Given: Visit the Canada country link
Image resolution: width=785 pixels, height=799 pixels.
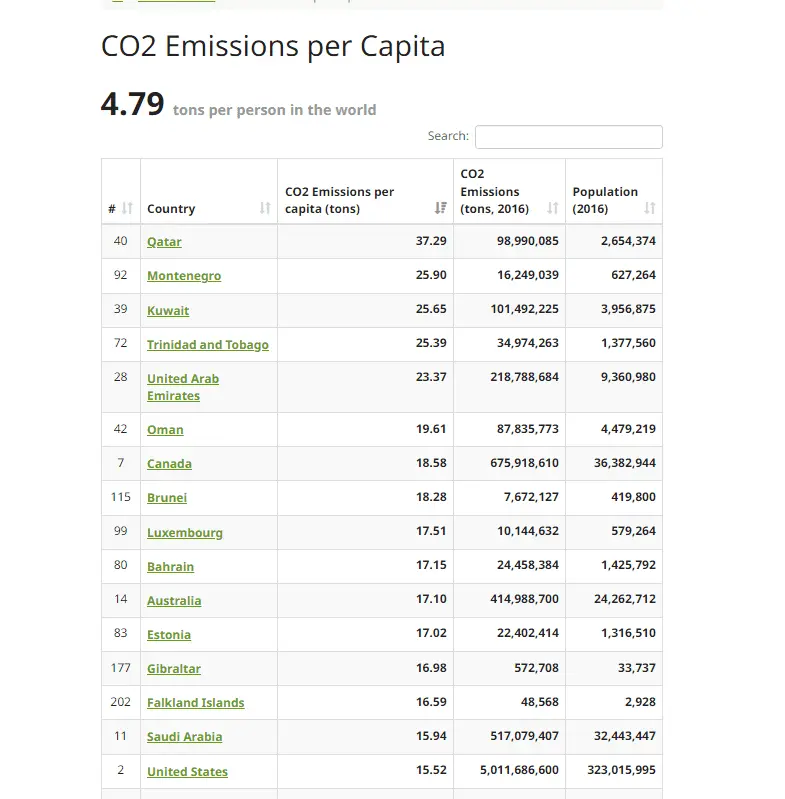Looking at the screenshot, I should tap(169, 464).
